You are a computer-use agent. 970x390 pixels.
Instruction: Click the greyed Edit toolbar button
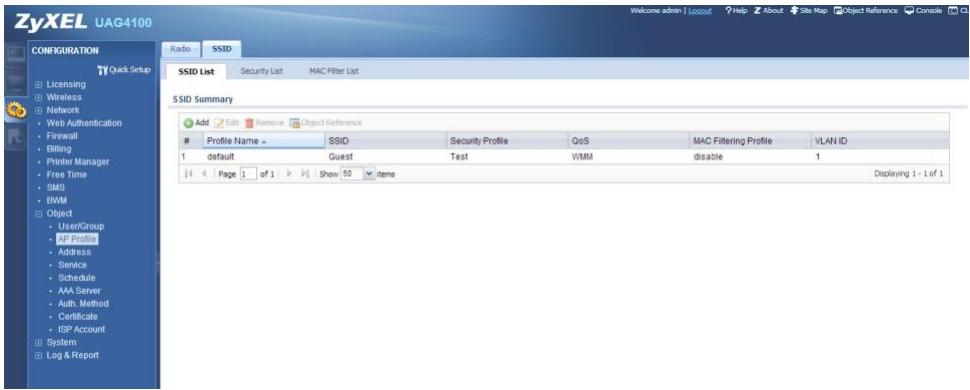227,123
